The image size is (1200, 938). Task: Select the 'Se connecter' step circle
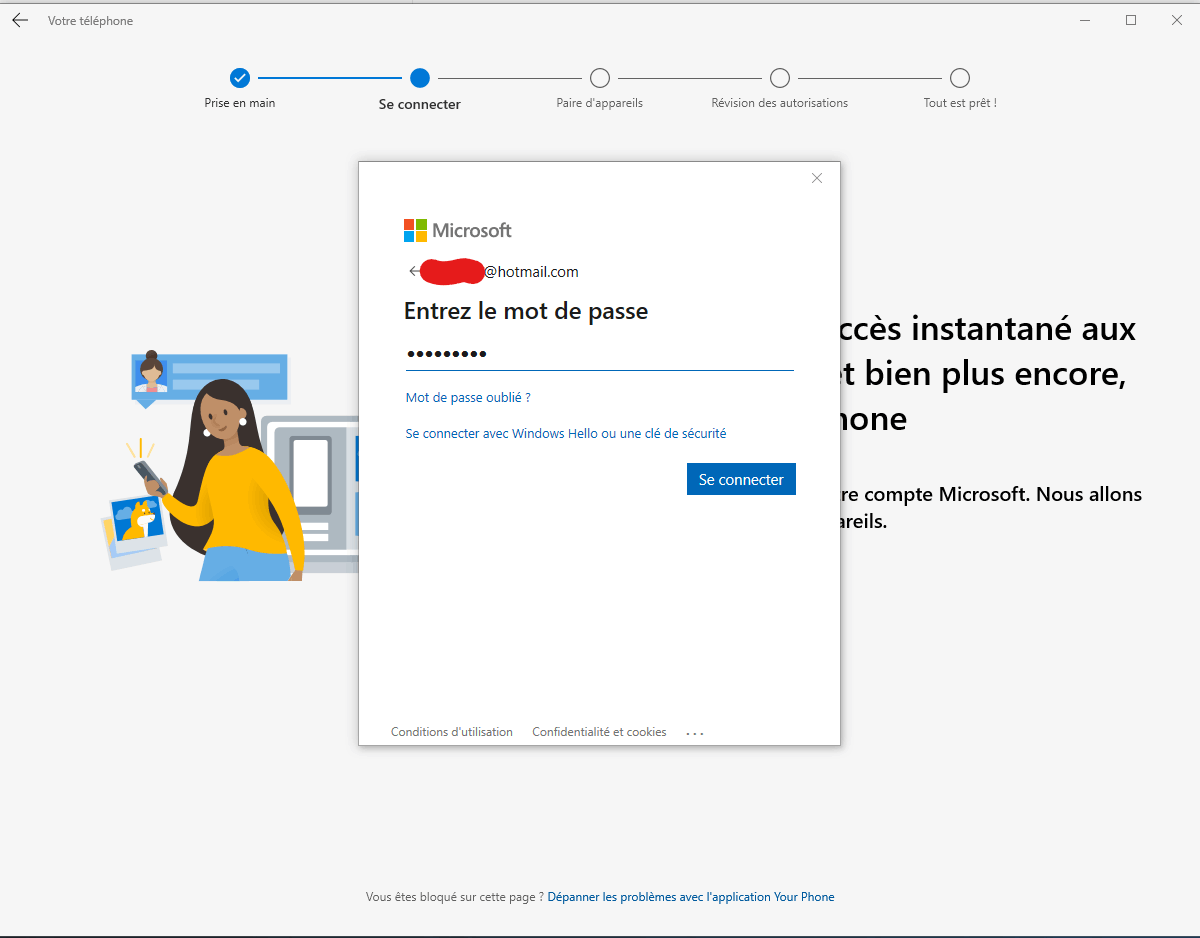[x=420, y=78]
